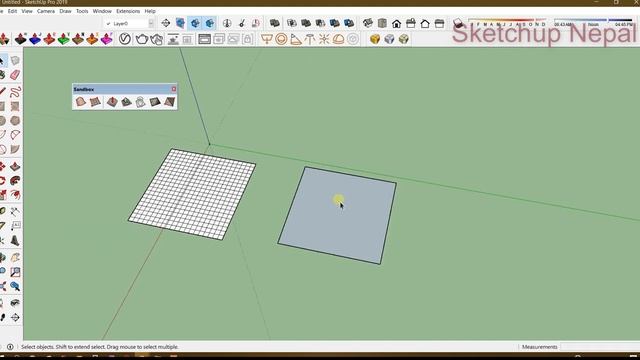Select the From Contours sandbox tool
640x360 pixels.
[80, 102]
